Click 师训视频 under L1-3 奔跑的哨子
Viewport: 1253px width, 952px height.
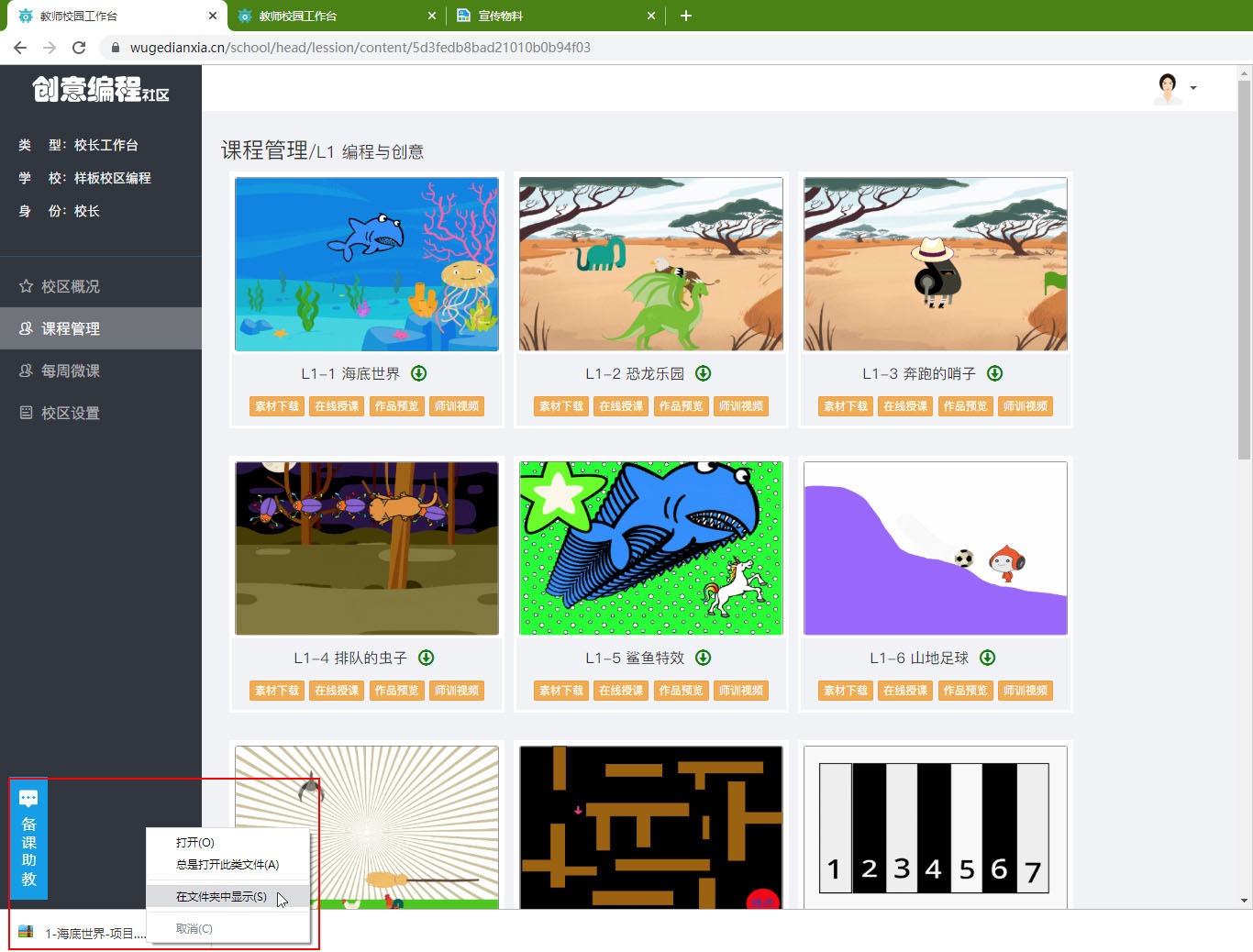coord(1026,406)
